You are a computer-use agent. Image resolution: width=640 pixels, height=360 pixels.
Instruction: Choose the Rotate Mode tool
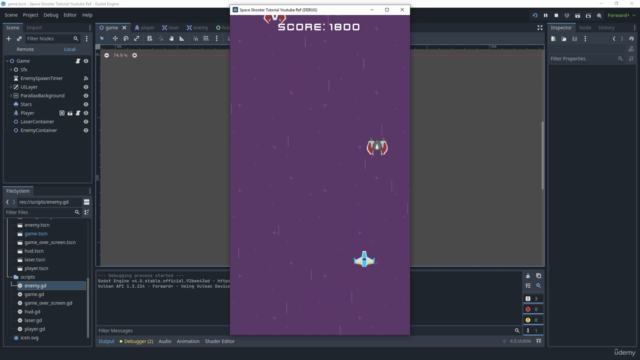point(126,38)
